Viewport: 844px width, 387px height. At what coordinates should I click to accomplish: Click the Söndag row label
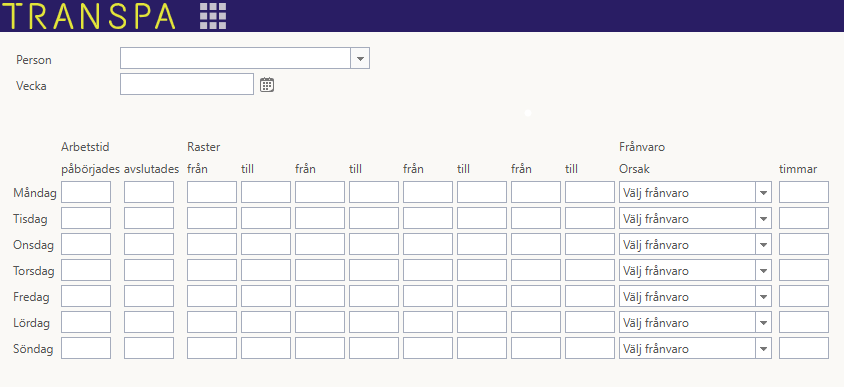pos(33,349)
